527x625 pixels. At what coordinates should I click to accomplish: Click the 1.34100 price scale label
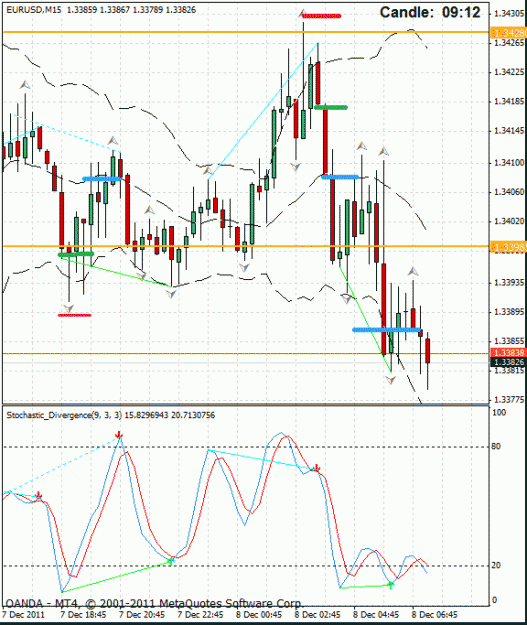(509, 163)
